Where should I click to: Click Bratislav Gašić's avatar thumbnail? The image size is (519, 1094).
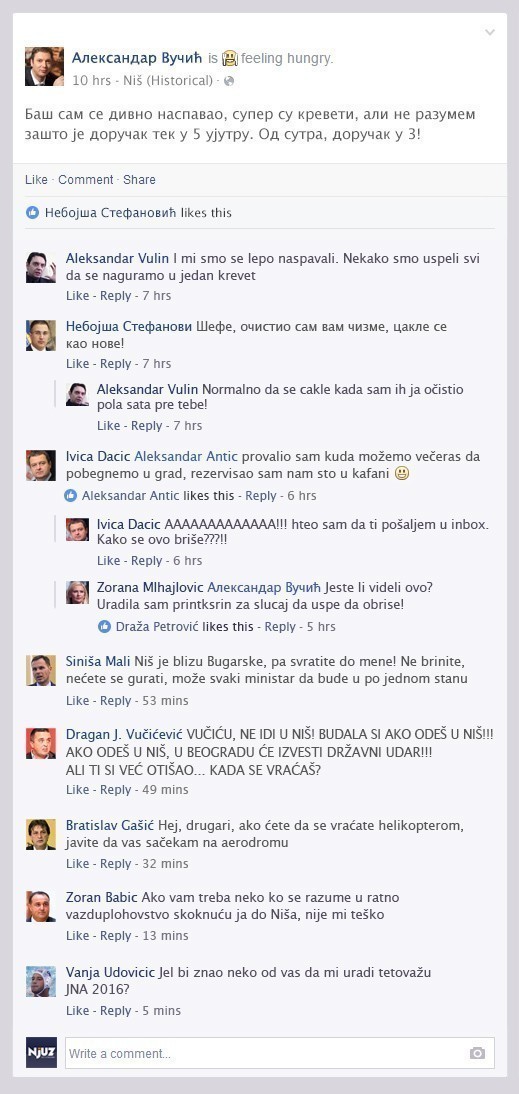(x=41, y=834)
